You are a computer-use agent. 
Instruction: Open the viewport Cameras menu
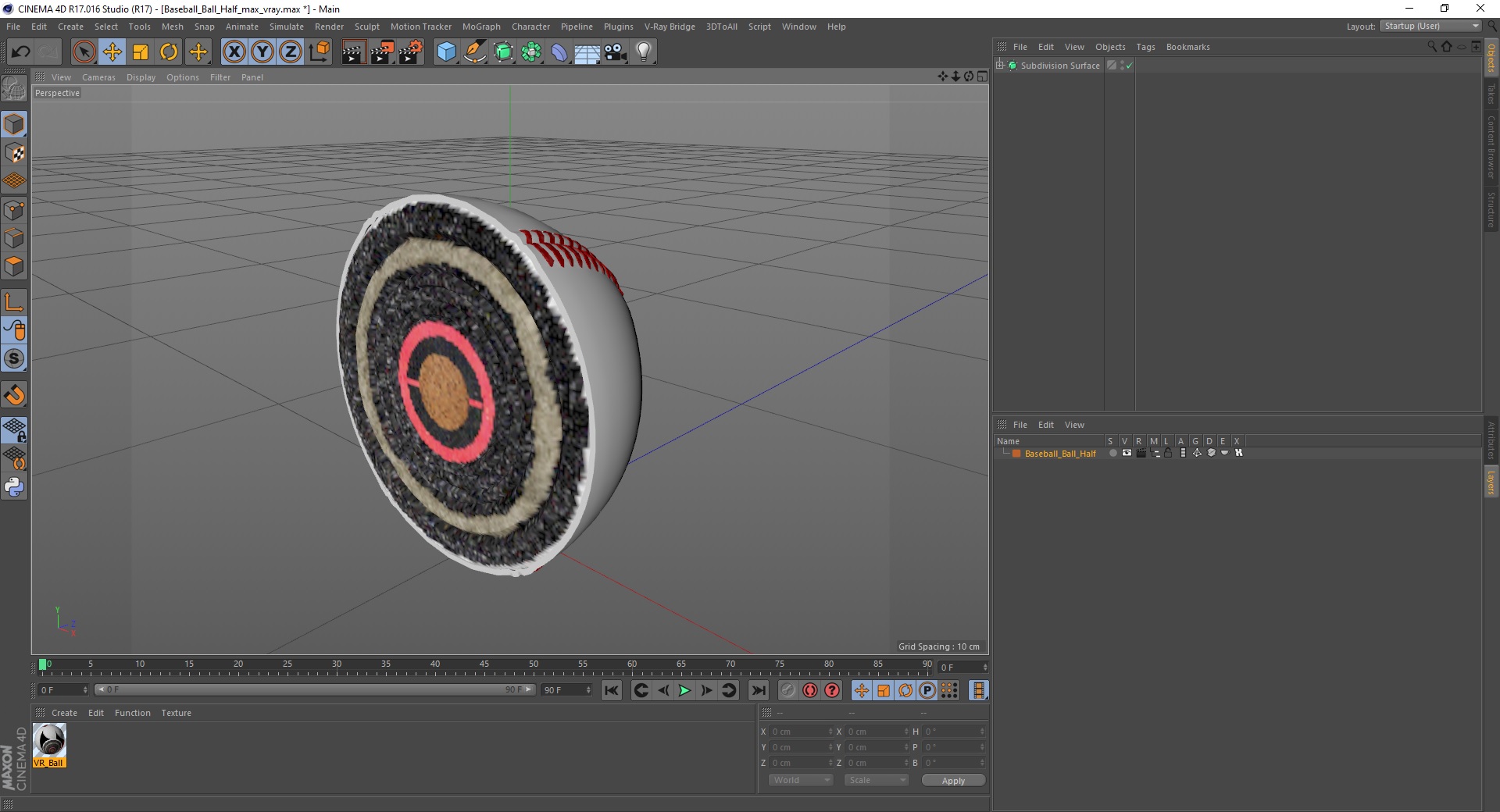tap(98, 77)
